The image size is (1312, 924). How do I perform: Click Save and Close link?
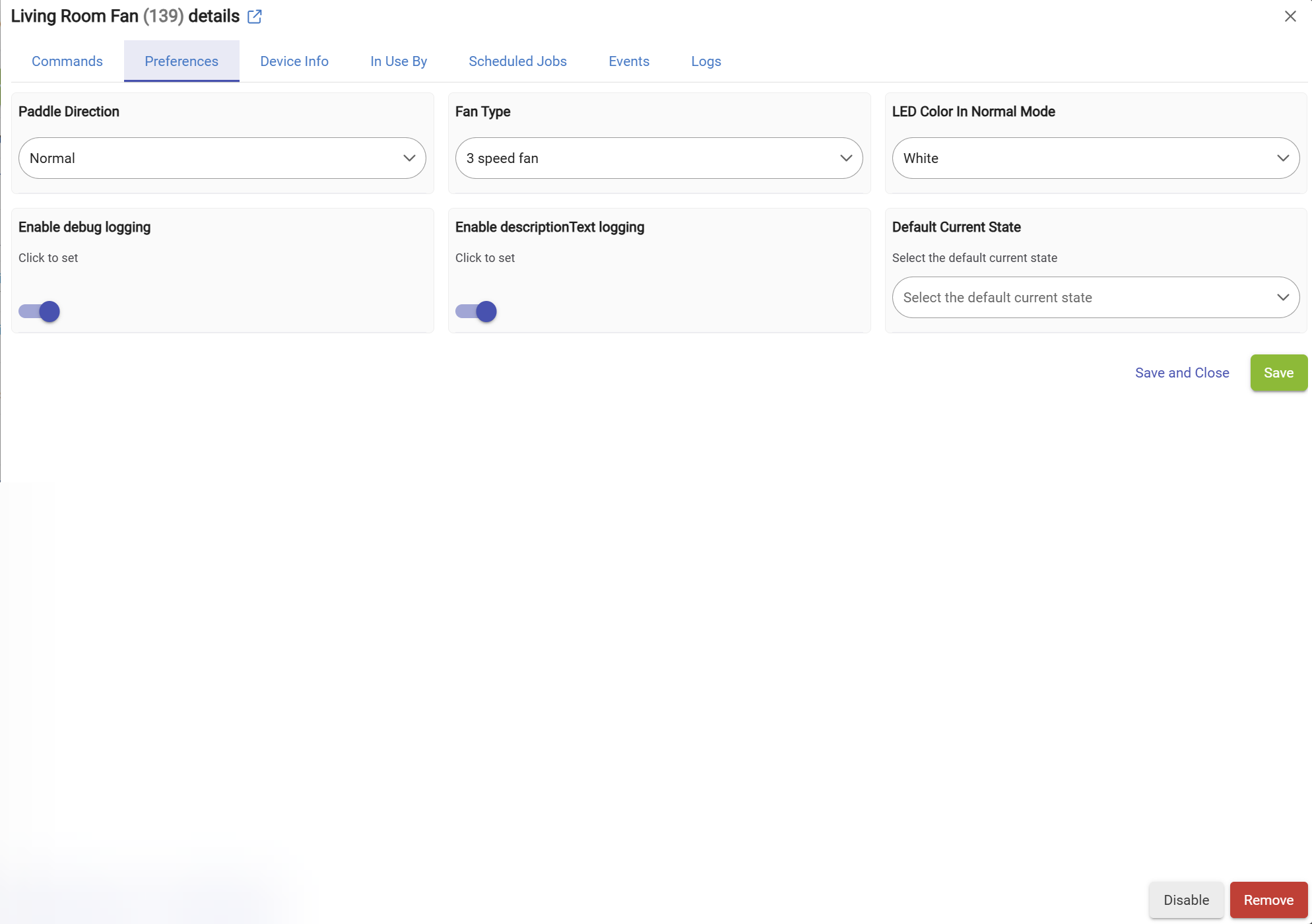point(1182,373)
